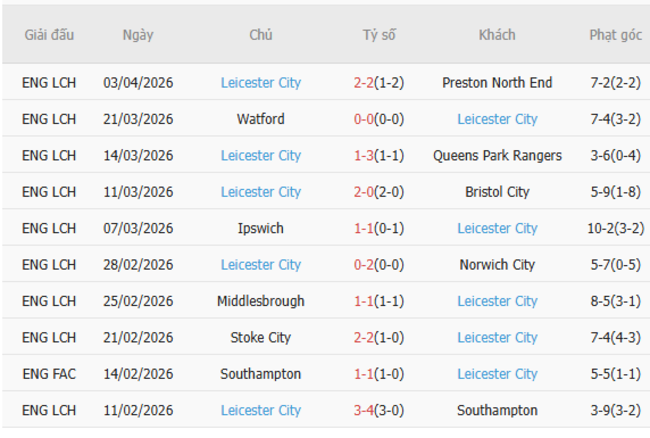
Task: Click the "Giải đấu" column header
Action: (49, 35)
